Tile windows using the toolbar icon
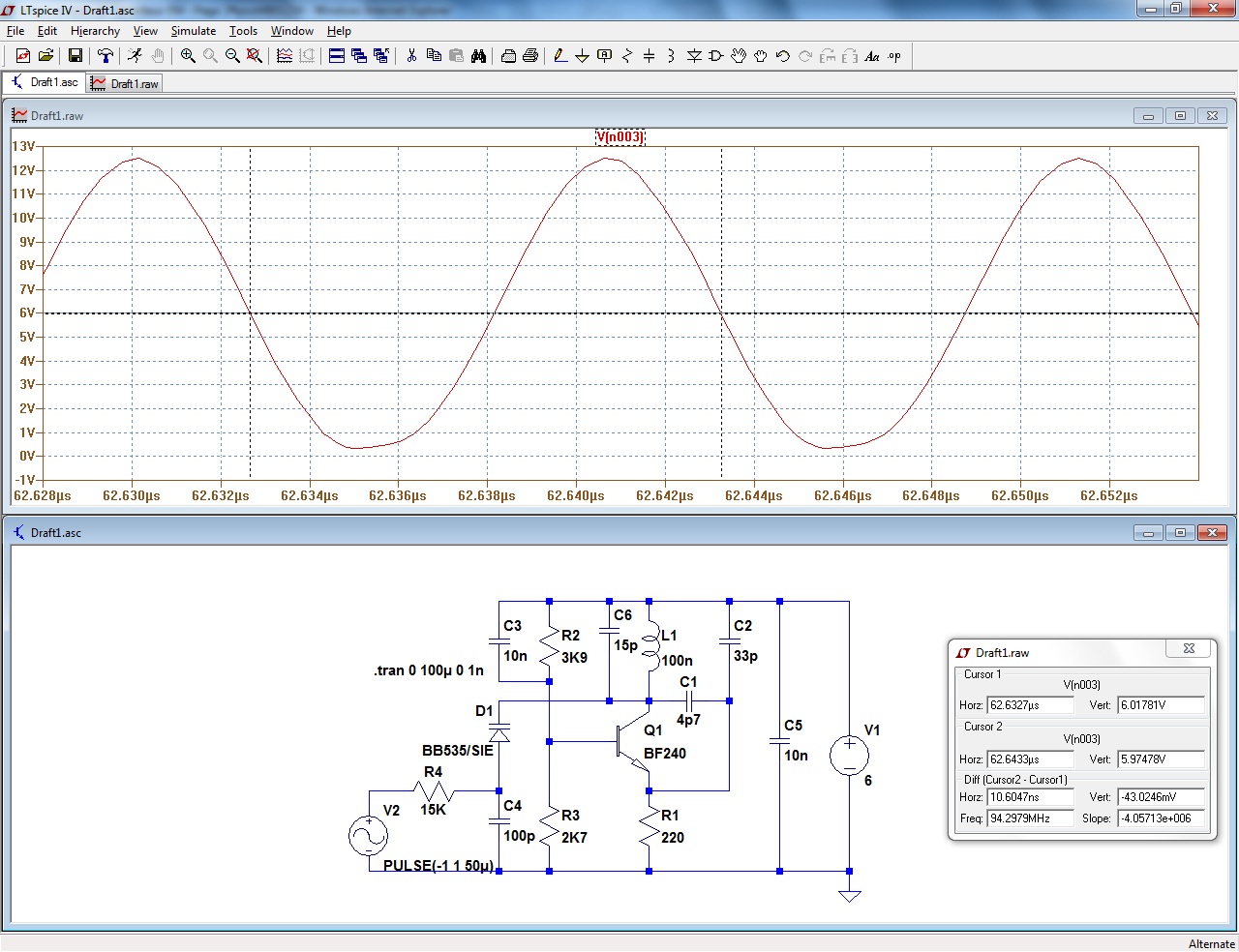The height and width of the screenshot is (952, 1239). point(337,56)
